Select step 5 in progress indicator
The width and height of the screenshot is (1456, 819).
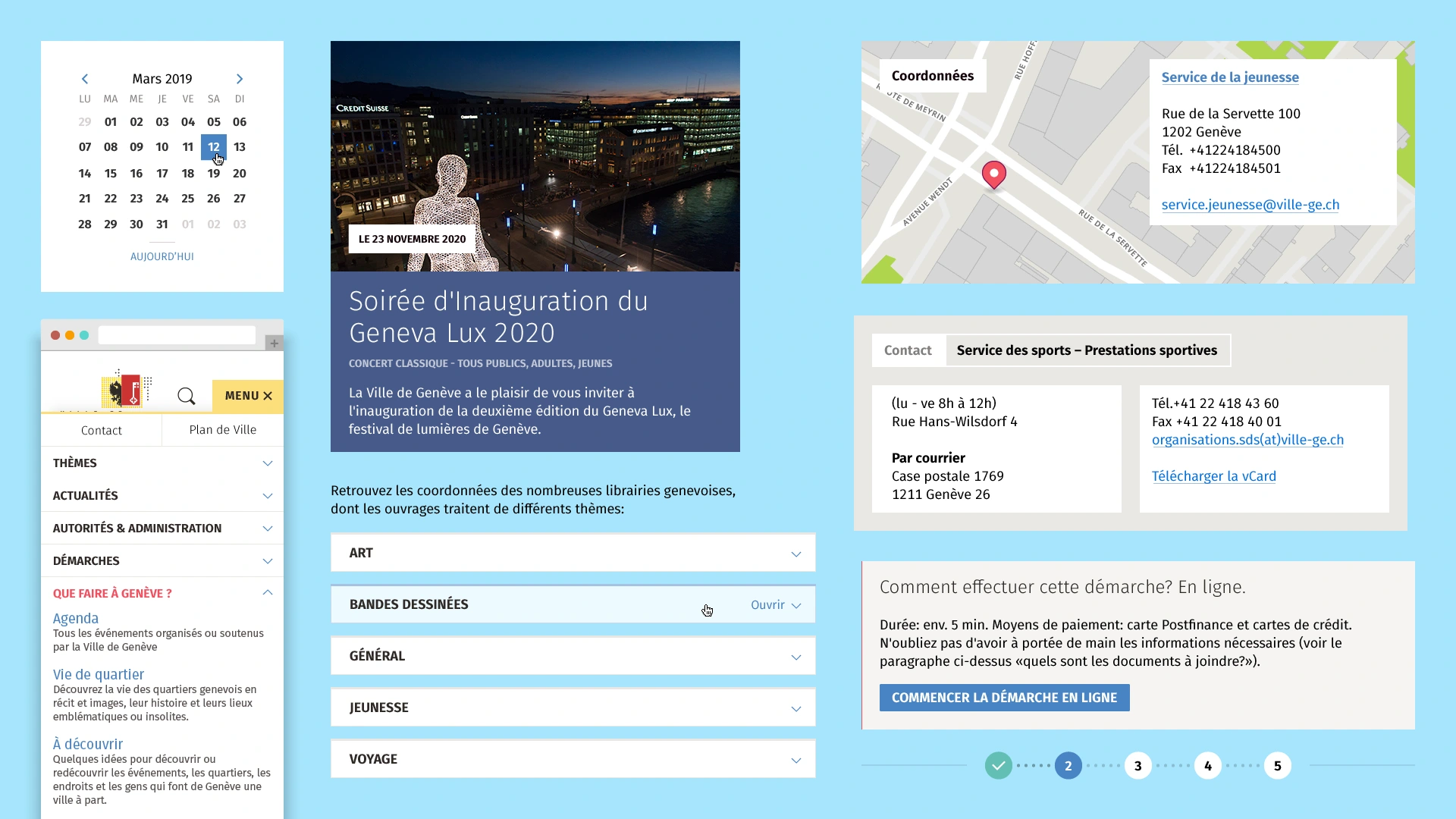point(1277,766)
